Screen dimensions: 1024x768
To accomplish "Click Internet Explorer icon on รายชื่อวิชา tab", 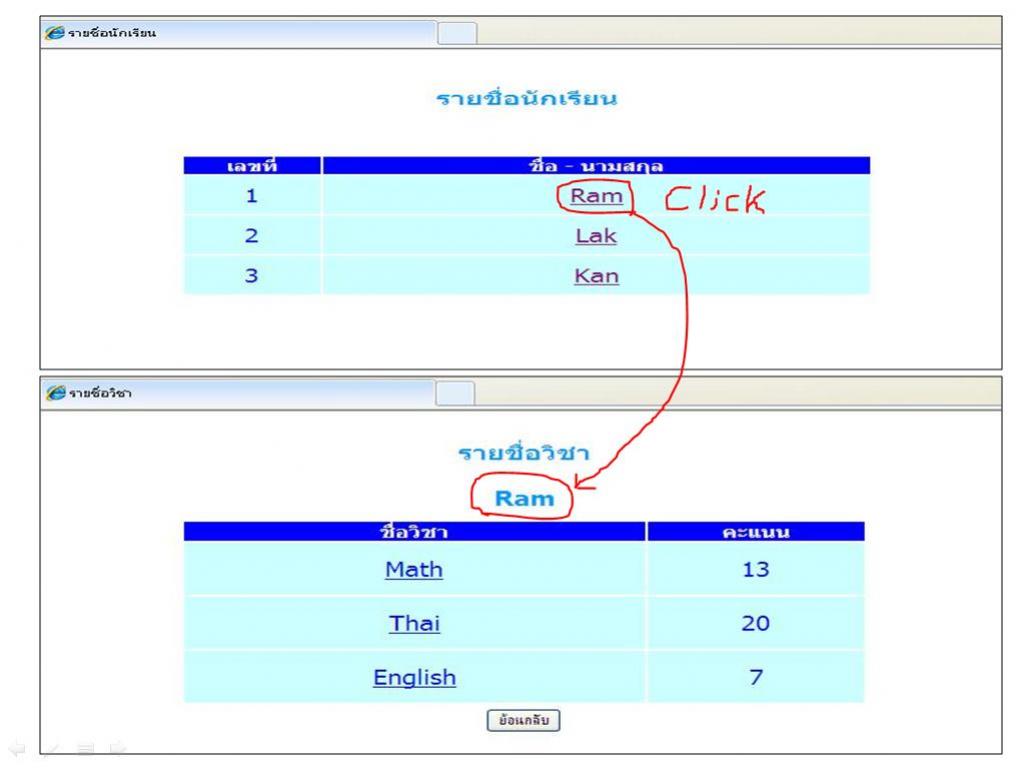I will [x=56, y=393].
